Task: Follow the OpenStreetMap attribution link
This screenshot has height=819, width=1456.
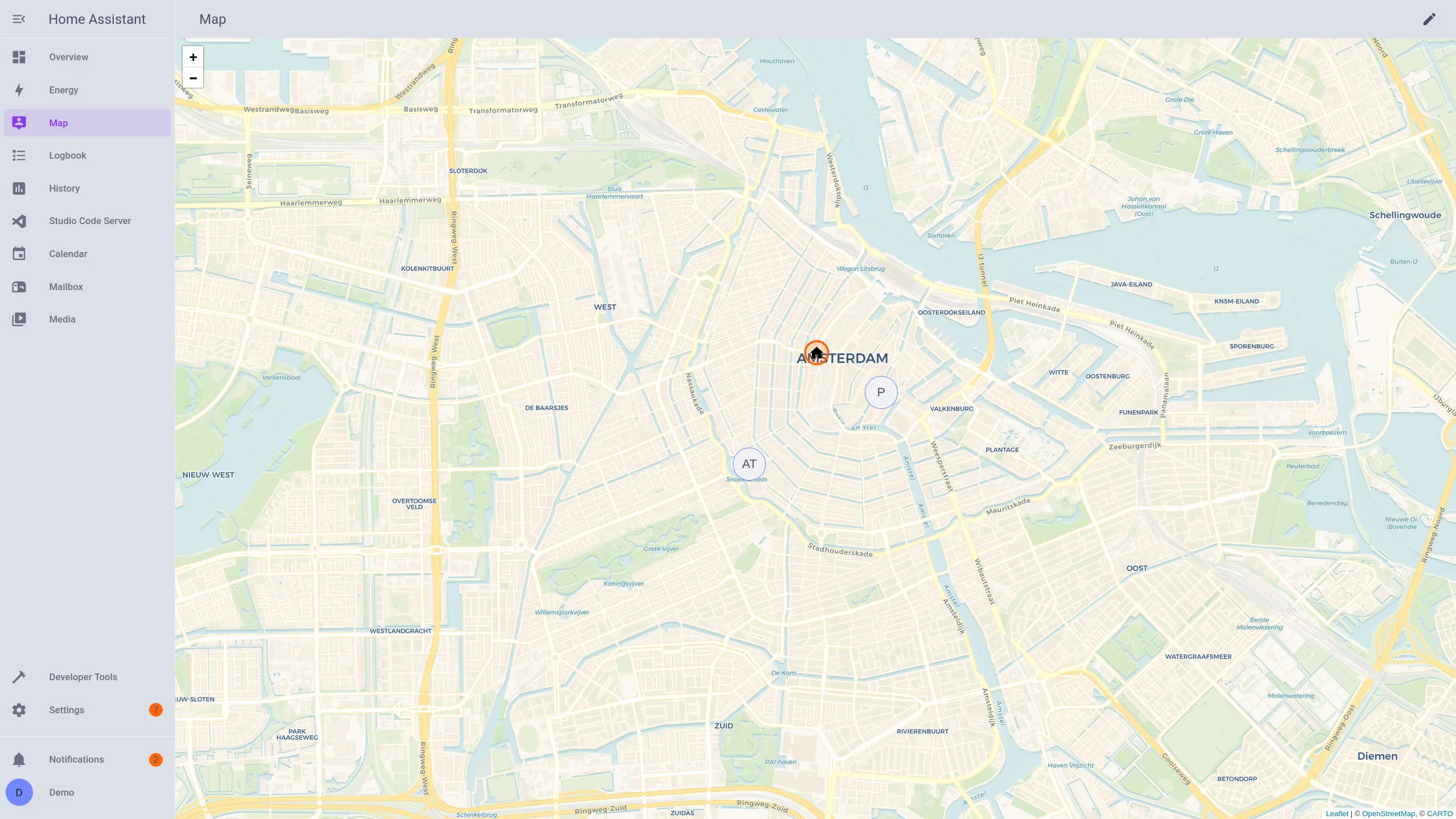Action: click(1388, 813)
